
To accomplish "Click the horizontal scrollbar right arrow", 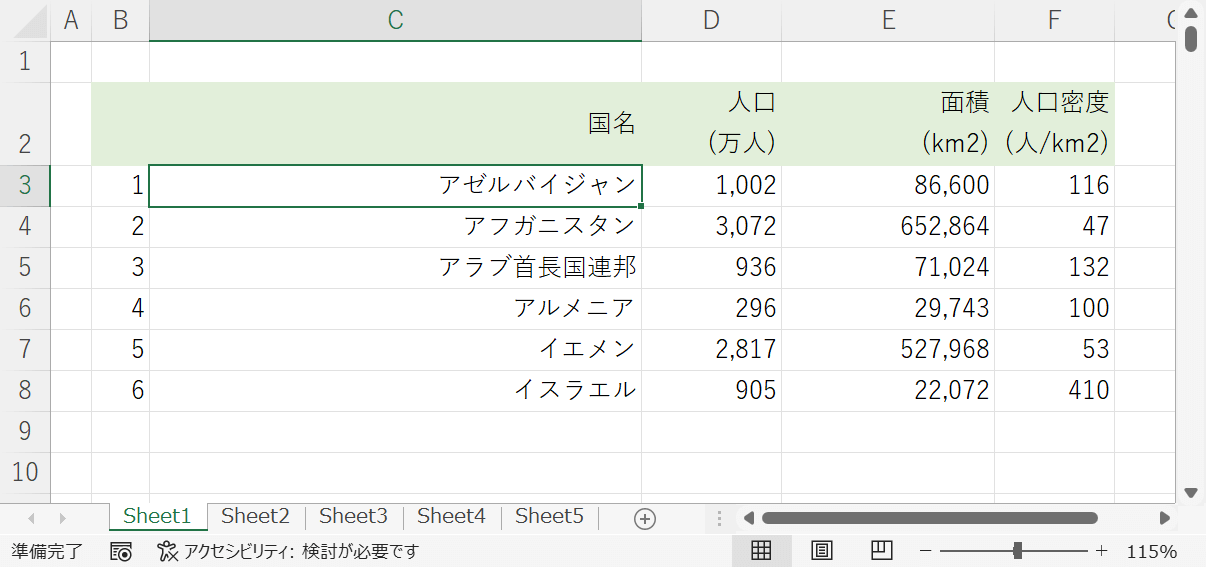I will (x=1164, y=518).
